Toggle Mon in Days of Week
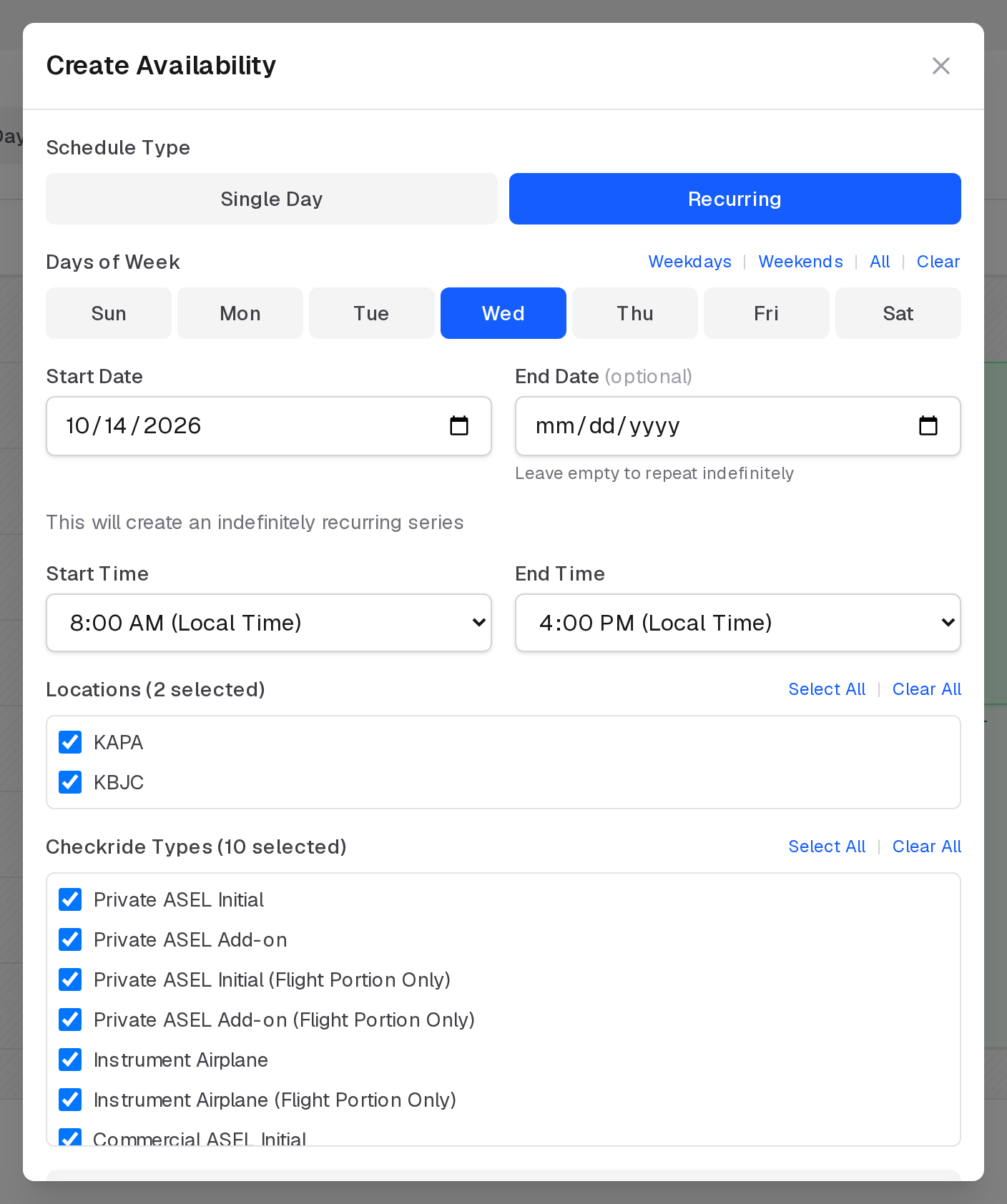 pyautogui.click(x=240, y=313)
